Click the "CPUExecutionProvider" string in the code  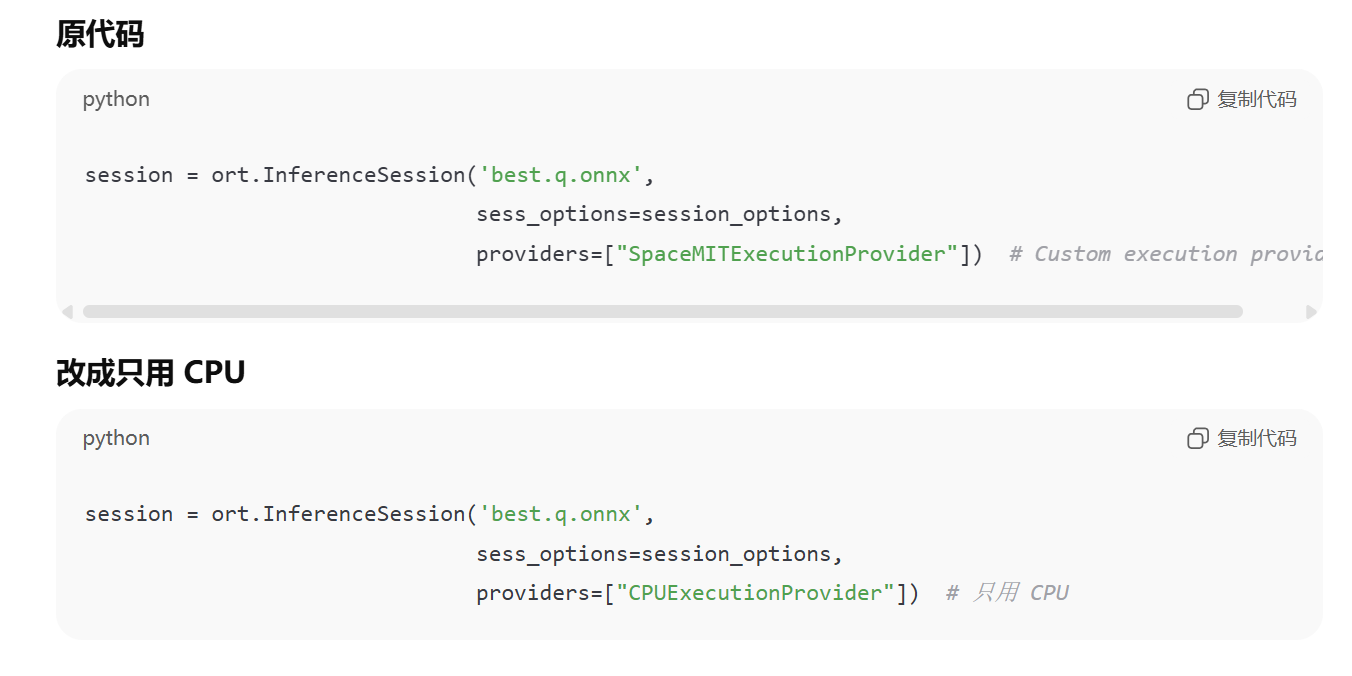pyautogui.click(x=756, y=593)
